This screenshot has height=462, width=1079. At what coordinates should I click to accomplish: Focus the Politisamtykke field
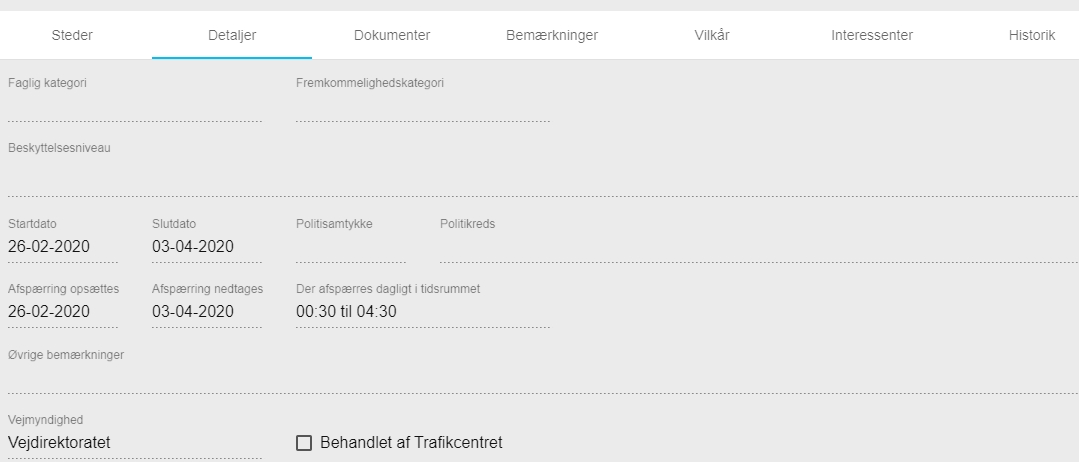click(x=350, y=248)
